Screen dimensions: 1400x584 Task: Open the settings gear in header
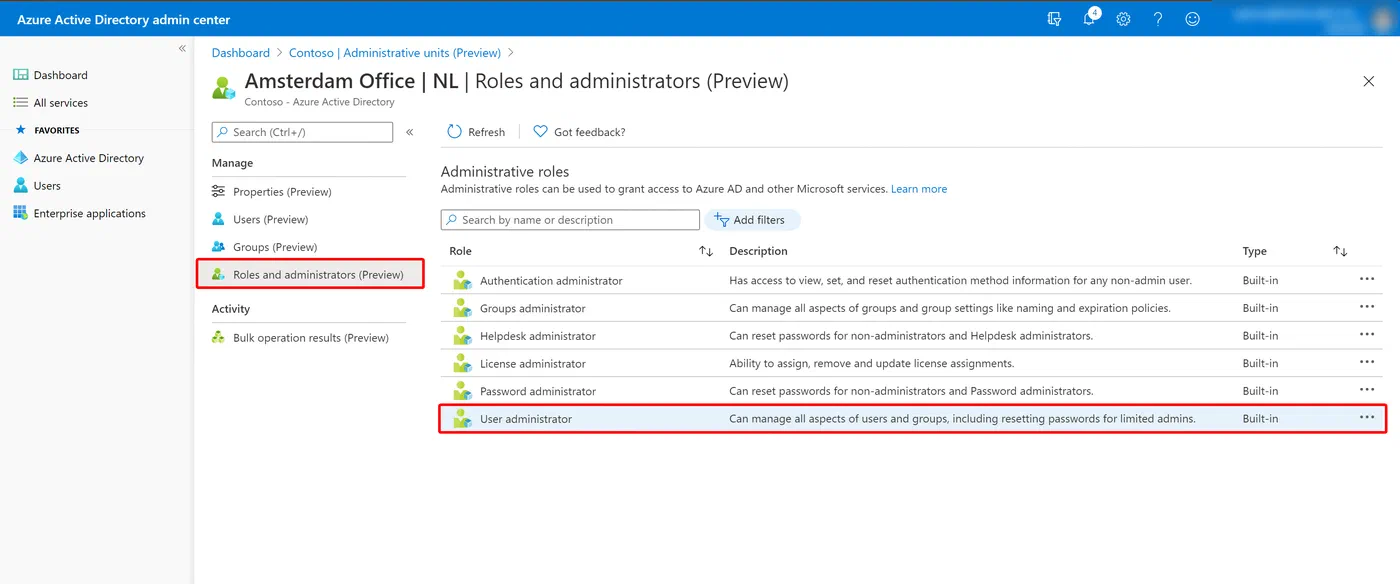[x=1123, y=19]
